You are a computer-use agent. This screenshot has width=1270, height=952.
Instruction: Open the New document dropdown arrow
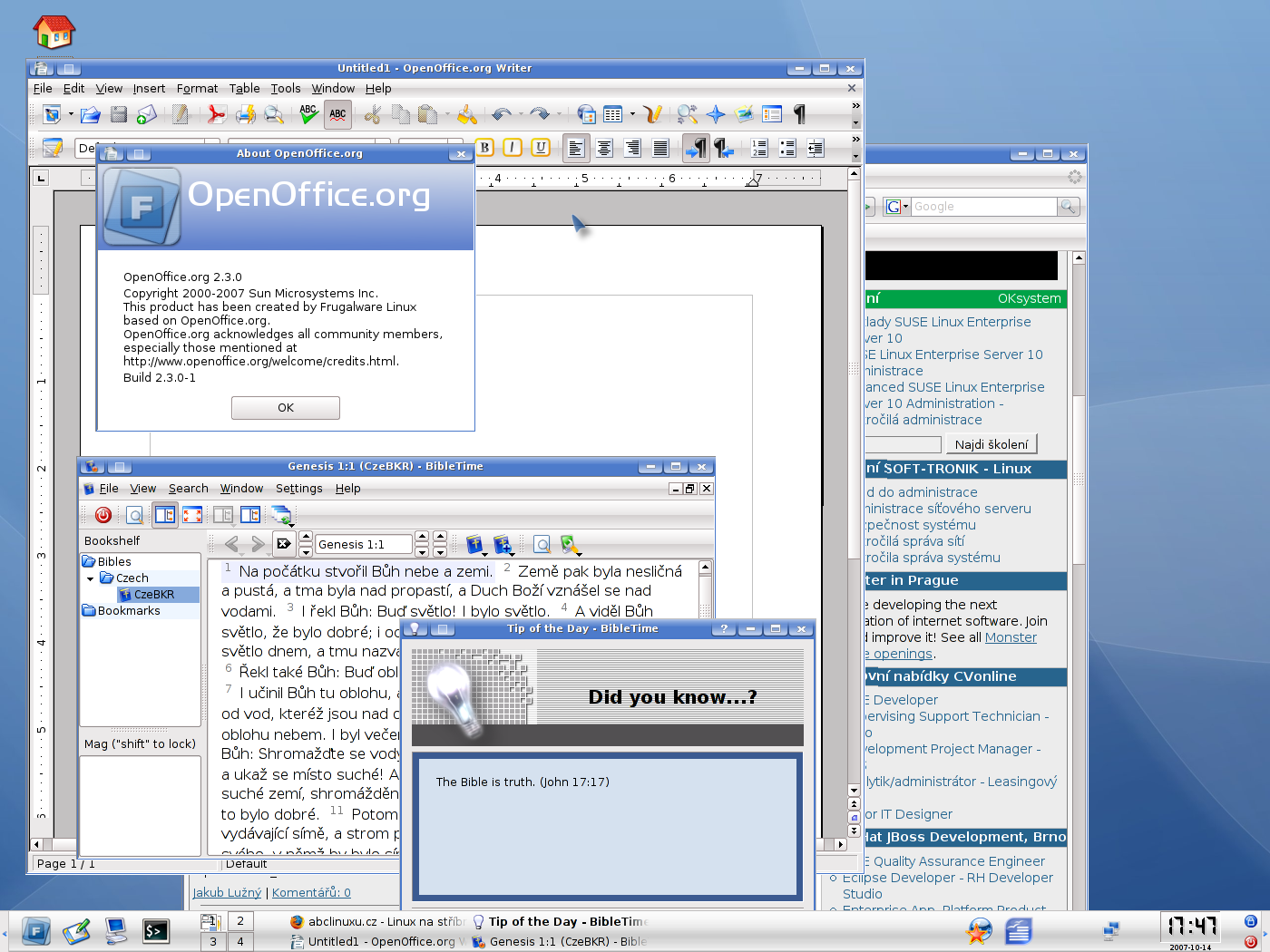pos(69,115)
